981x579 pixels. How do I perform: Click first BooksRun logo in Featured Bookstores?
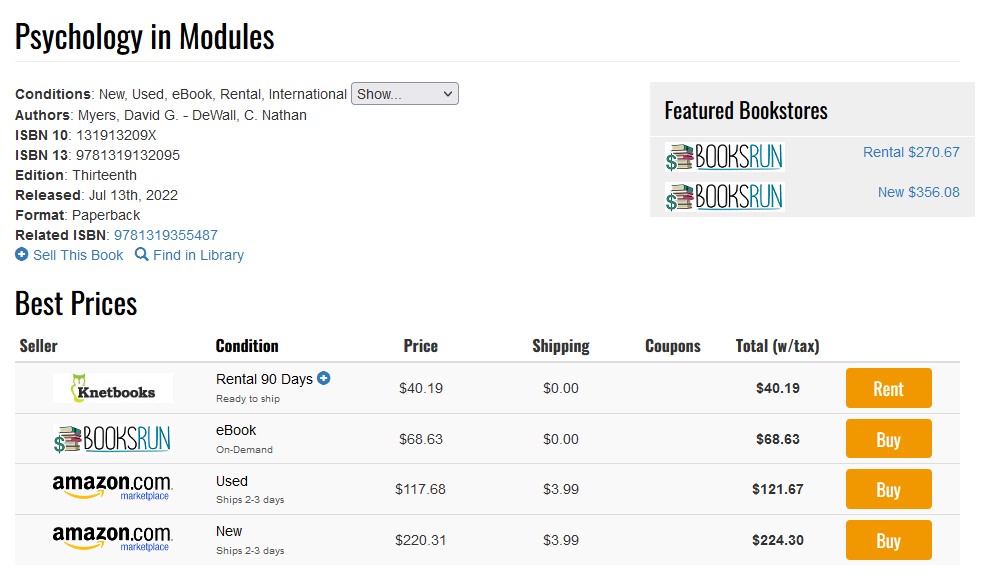(x=724, y=157)
